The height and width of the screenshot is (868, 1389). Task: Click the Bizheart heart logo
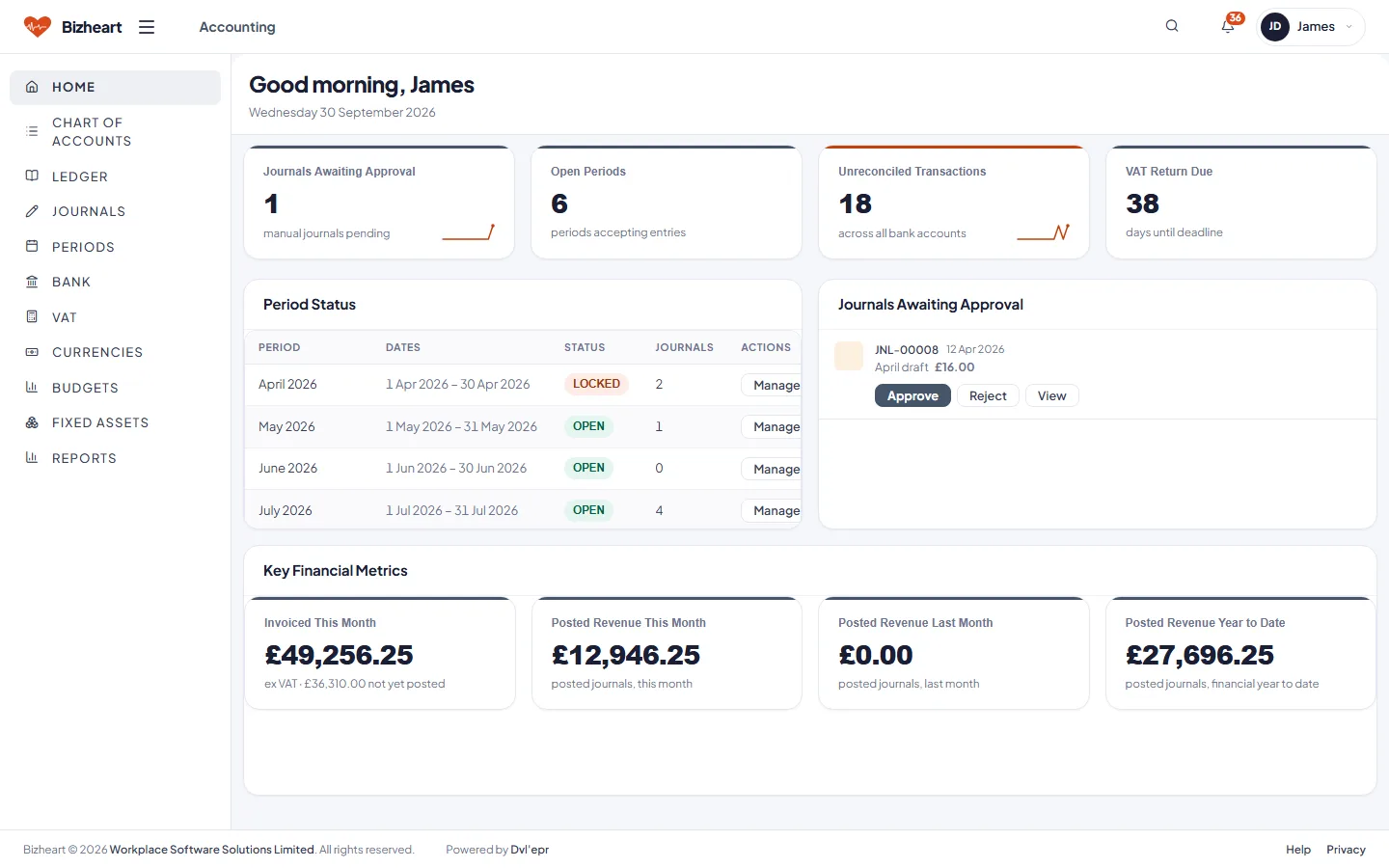click(37, 27)
